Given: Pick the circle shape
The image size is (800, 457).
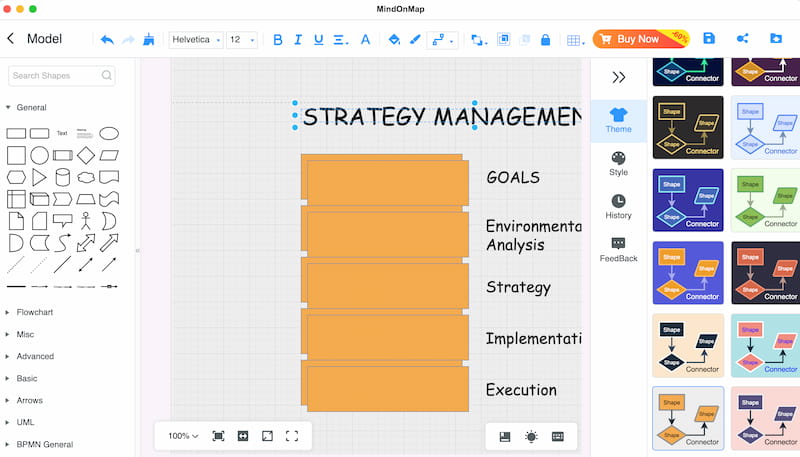Looking at the screenshot, I should click(39, 156).
